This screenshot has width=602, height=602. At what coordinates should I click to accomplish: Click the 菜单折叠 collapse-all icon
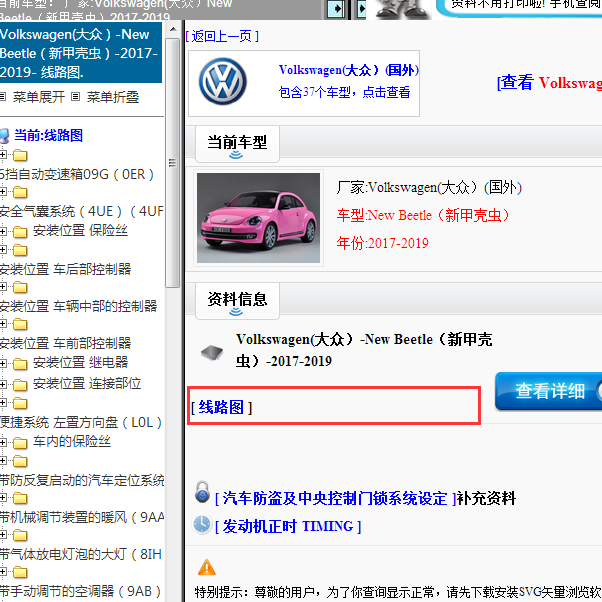click(x=76, y=97)
